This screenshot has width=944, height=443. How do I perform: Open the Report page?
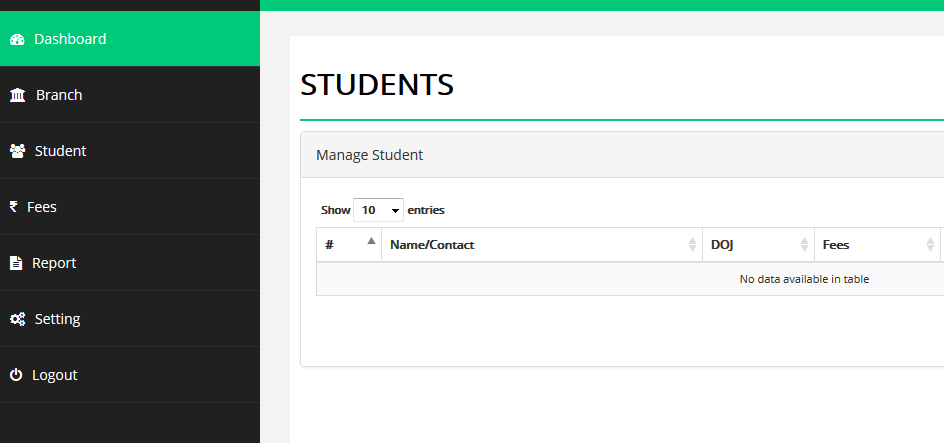click(129, 262)
